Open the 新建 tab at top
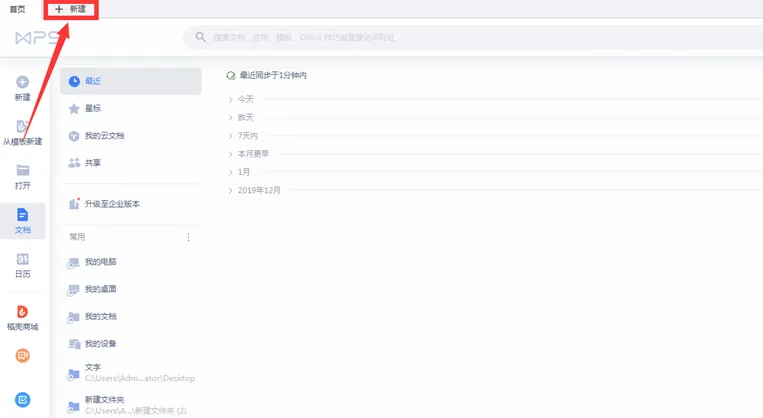Viewport: 763px width, 418px height. pos(71,9)
